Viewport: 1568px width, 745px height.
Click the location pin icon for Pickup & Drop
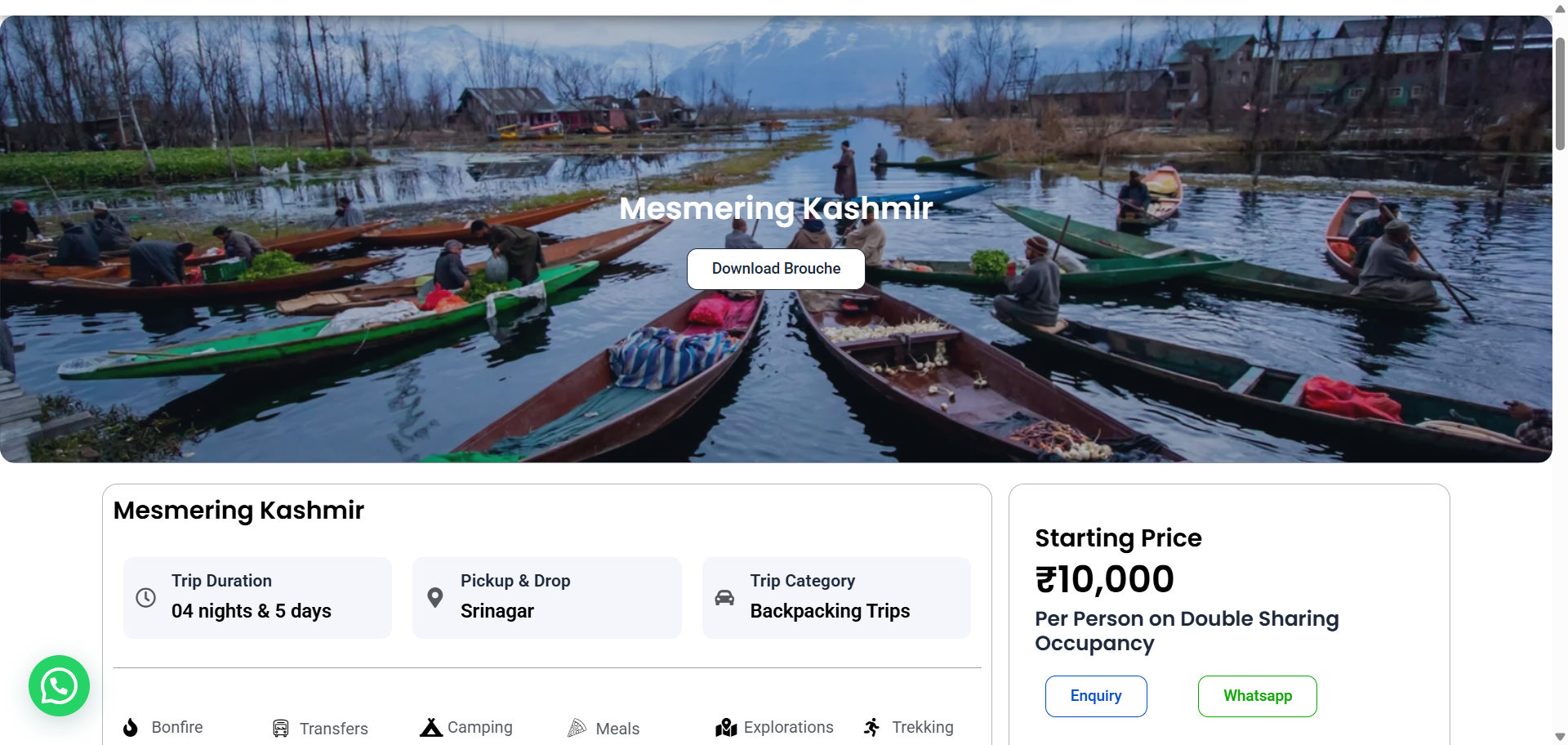pyautogui.click(x=435, y=598)
